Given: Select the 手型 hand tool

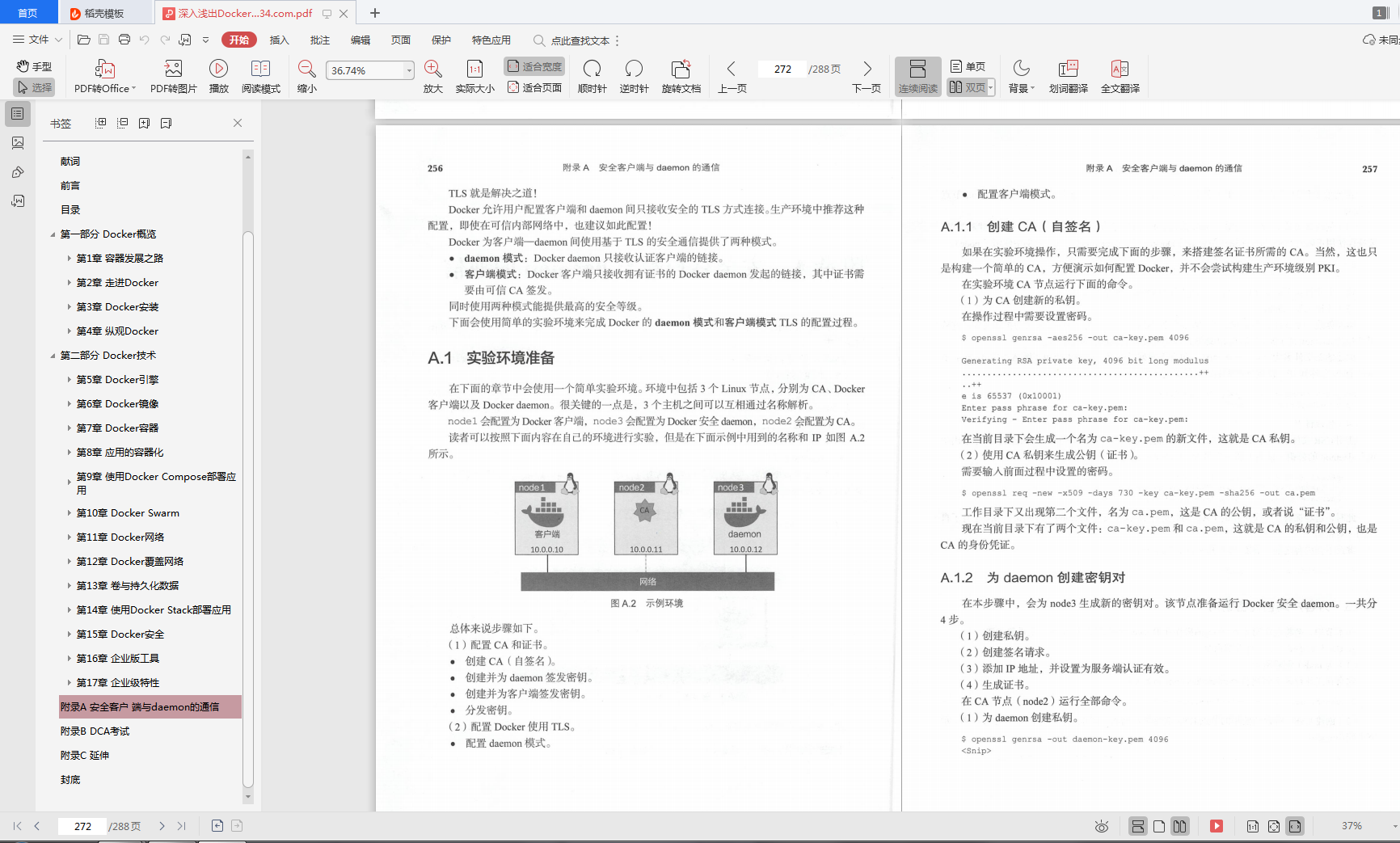Looking at the screenshot, I should (x=34, y=66).
